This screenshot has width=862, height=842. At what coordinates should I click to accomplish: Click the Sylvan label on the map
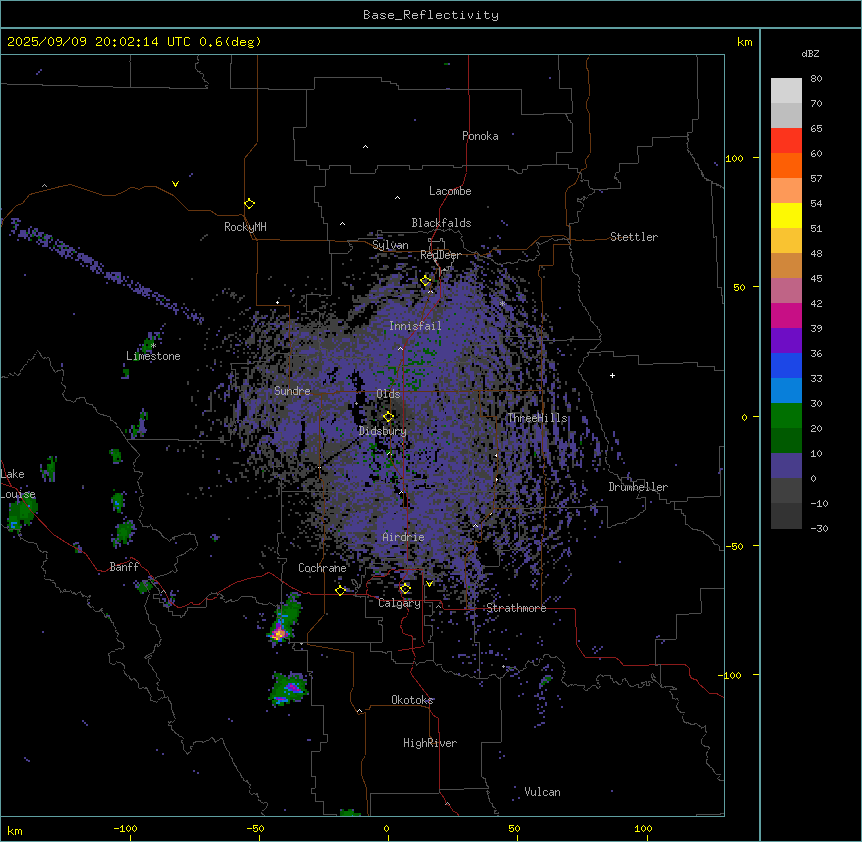[390, 245]
